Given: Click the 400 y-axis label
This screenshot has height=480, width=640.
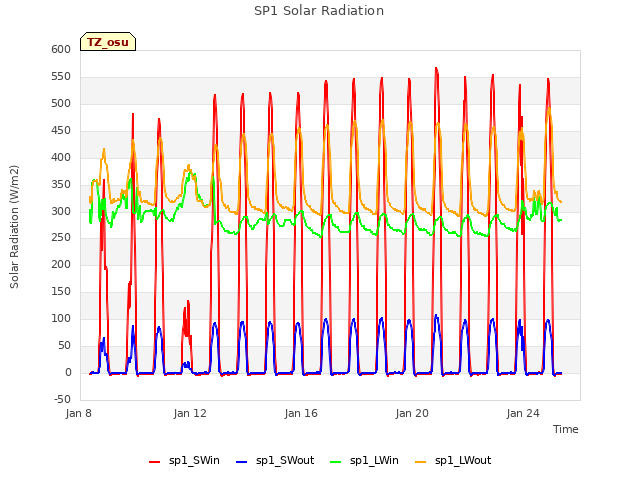Looking at the screenshot, I should click(61, 157).
